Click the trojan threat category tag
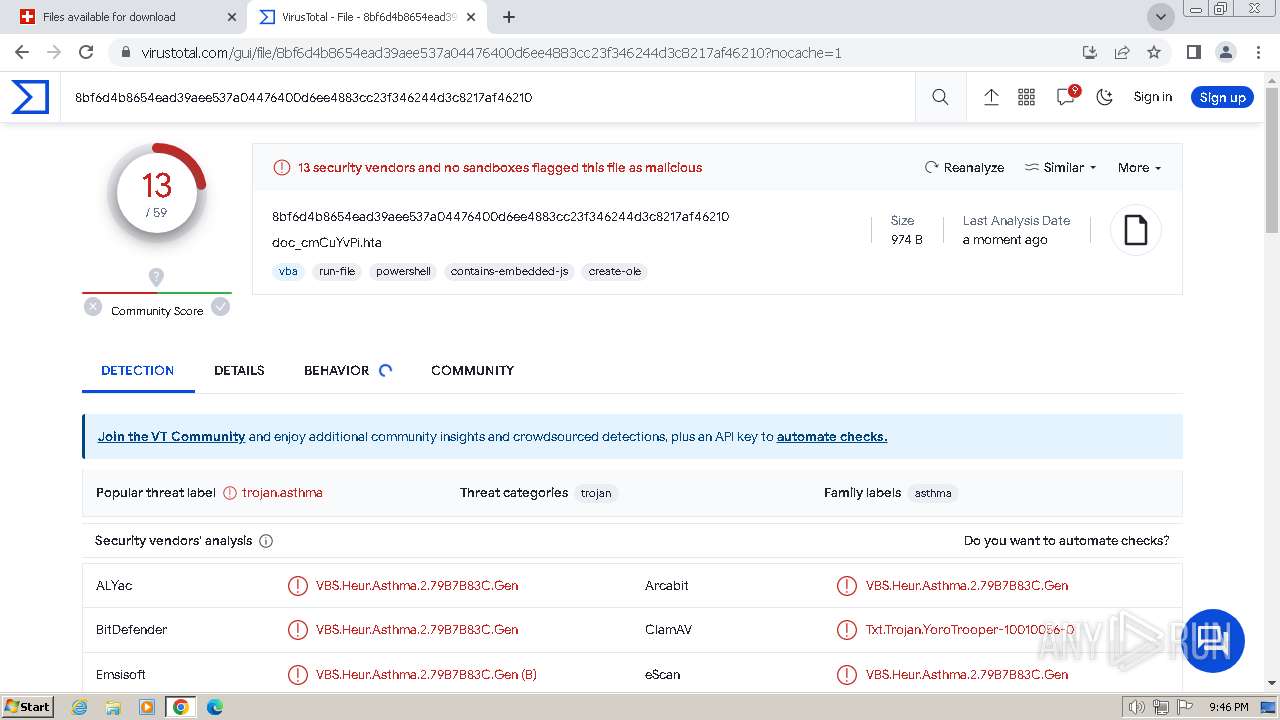 596,493
